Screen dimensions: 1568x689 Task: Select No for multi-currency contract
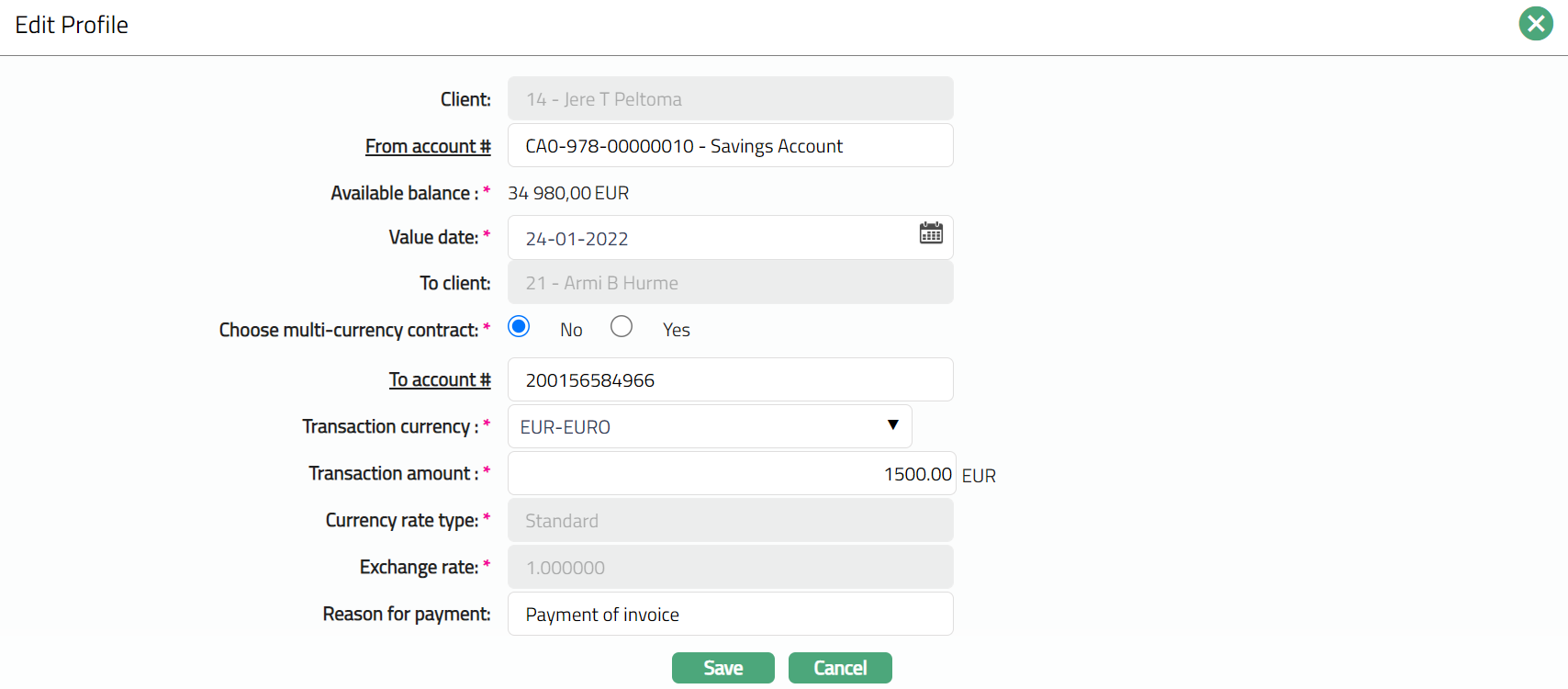tap(519, 327)
